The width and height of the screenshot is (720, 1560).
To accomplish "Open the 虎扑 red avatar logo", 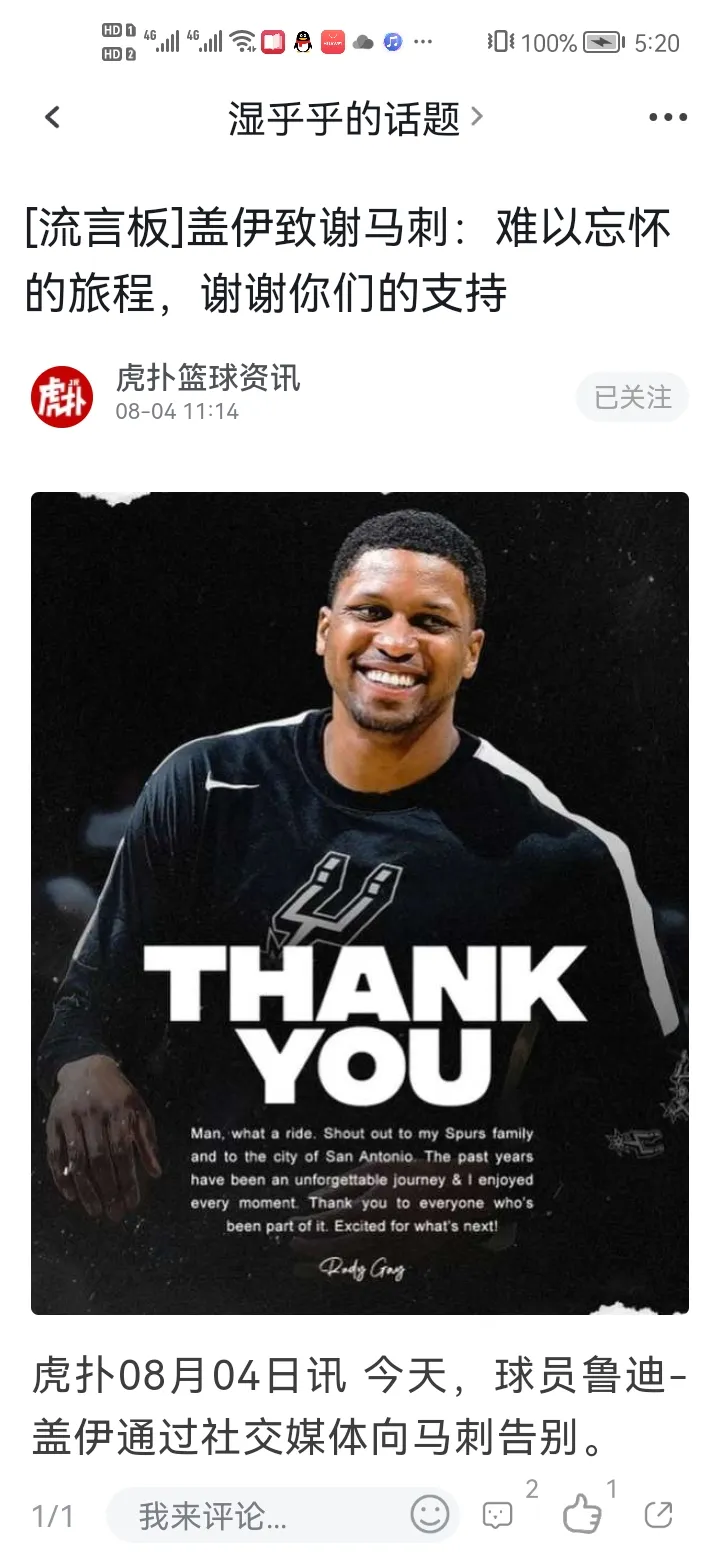I will click(x=62, y=396).
